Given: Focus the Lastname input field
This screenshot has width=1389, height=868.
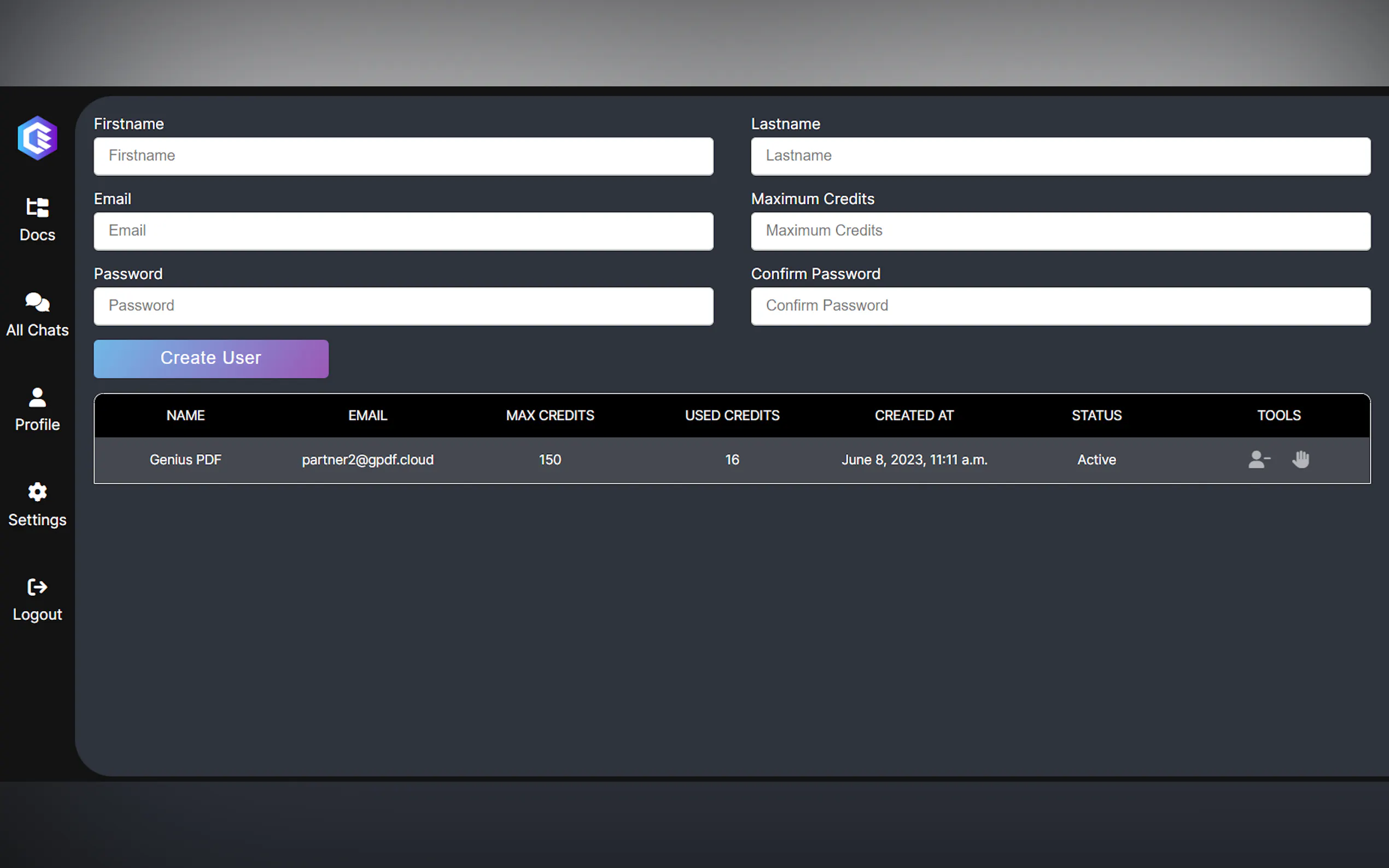Looking at the screenshot, I should [1060, 156].
